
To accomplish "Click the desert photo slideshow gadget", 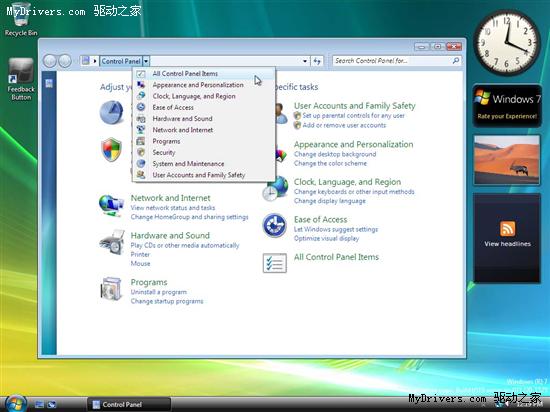I will [507, 160].
